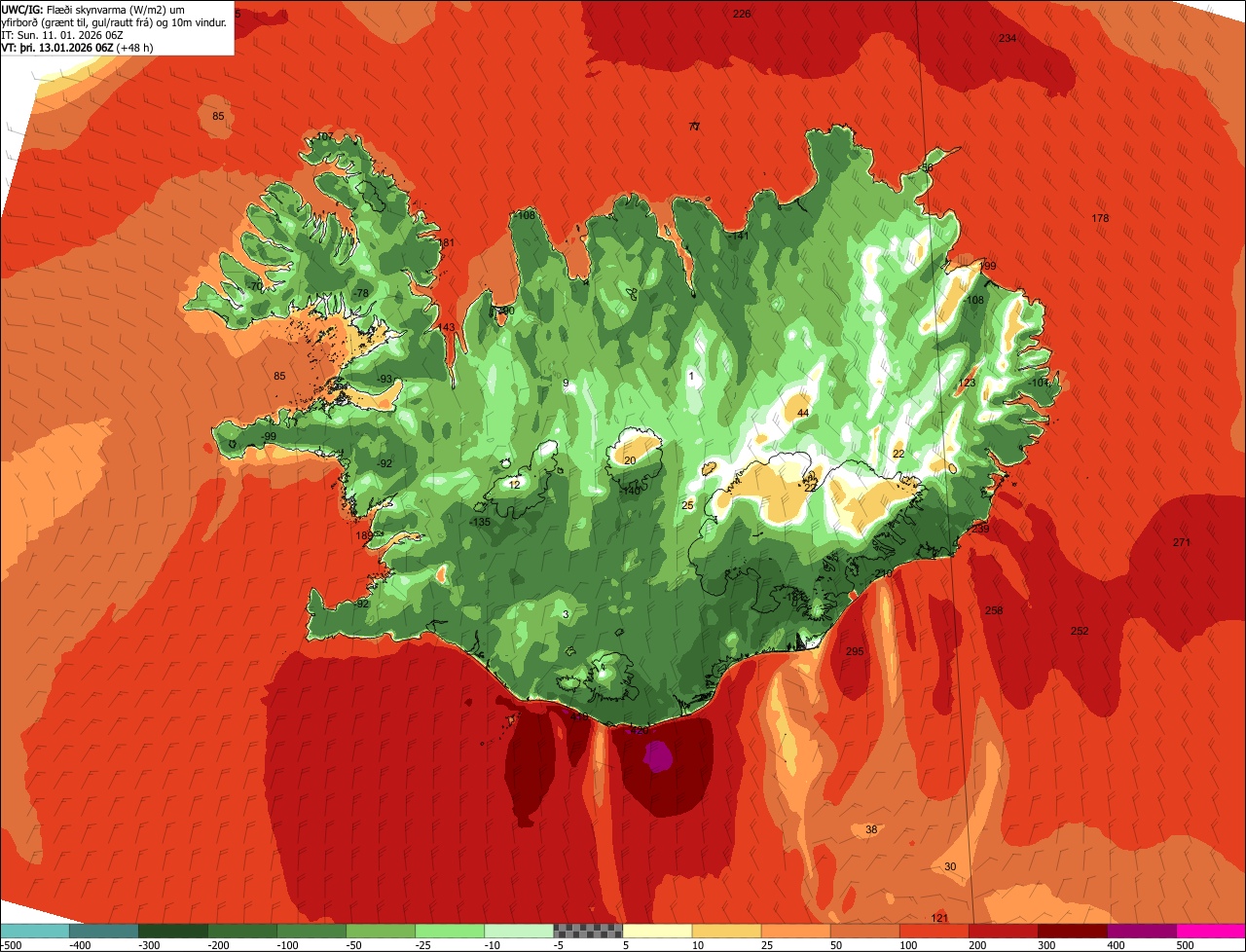This screenshot has width=1246, height=952.
Task: Click the legend swatch between 50 and 100
Action: 864,931
